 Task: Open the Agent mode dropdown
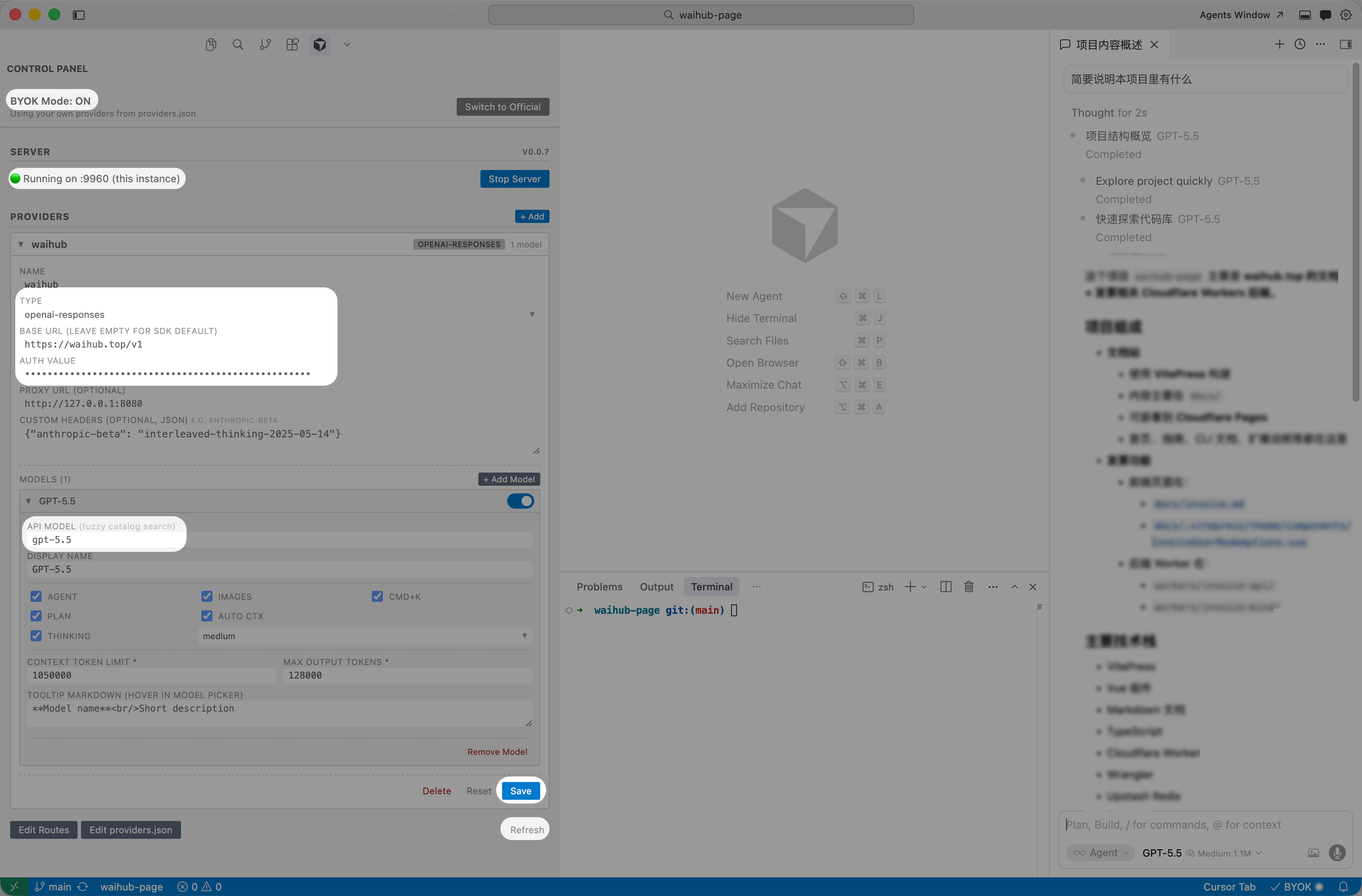click(1100, 853)
